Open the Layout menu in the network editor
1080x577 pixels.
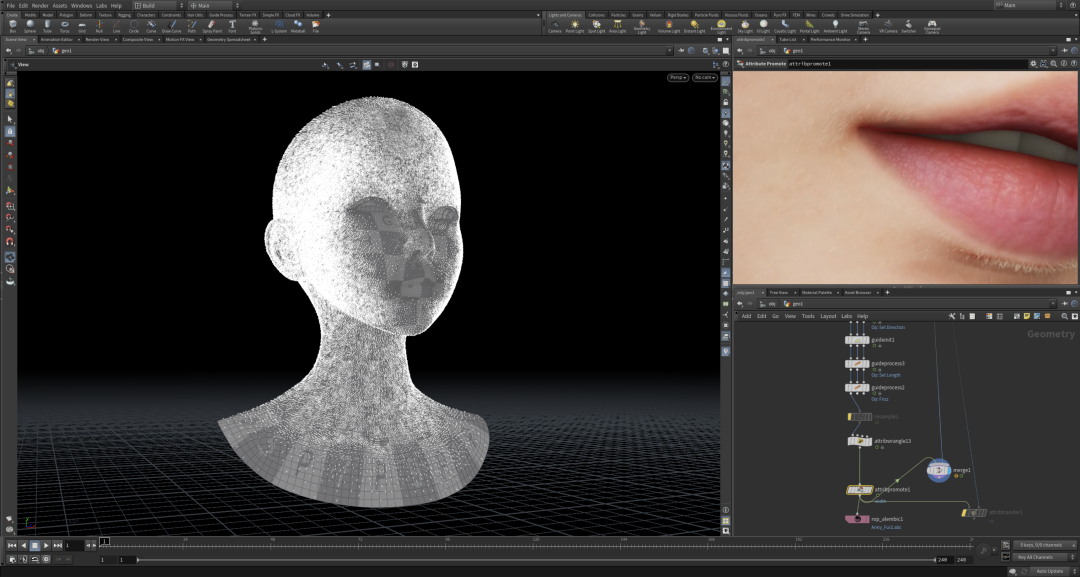tap(828, 316)
